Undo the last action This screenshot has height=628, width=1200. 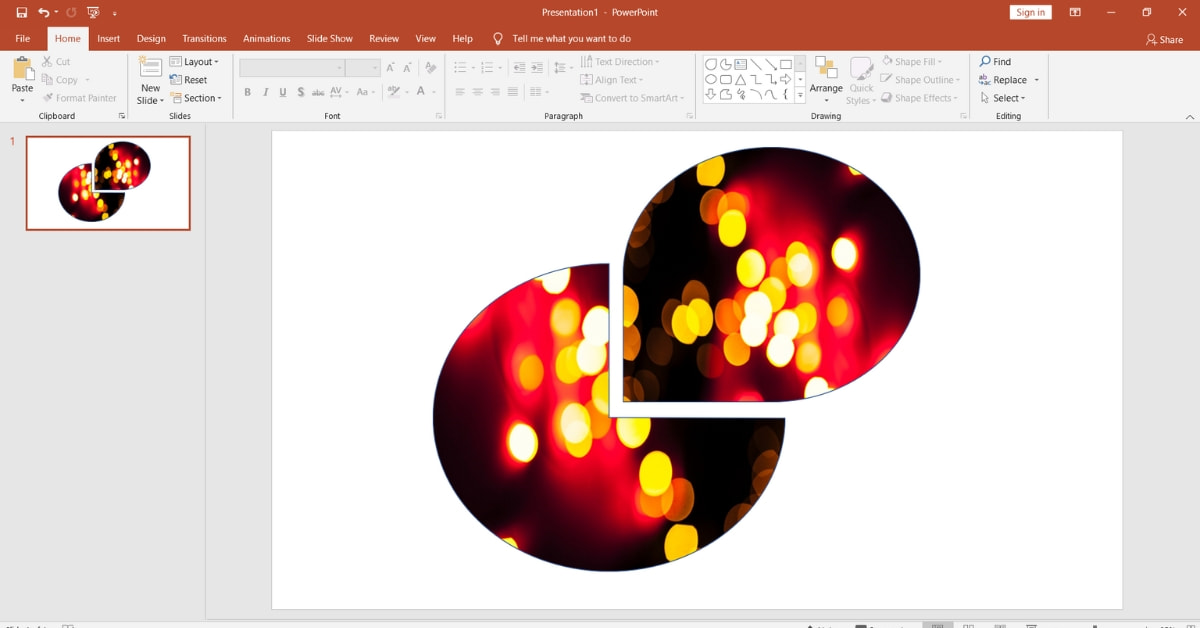click(x=44, y=13)
